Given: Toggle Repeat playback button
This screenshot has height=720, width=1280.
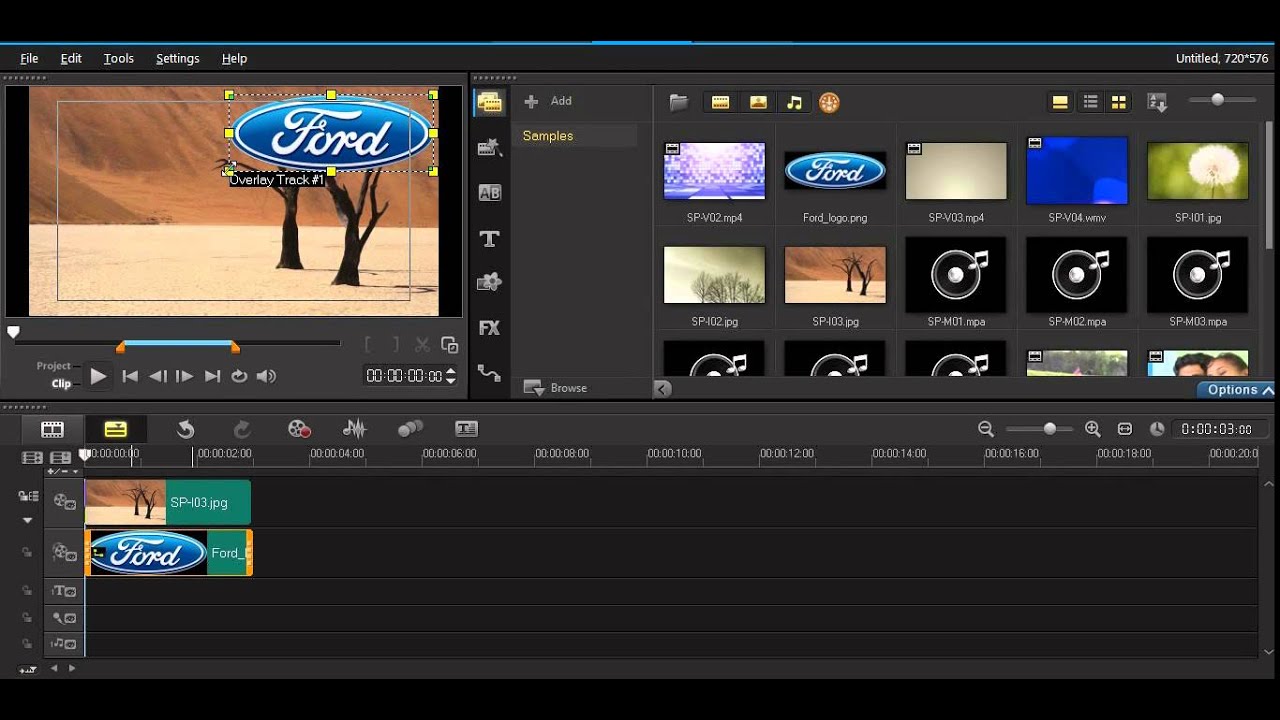Looking at the screenshot, I should pyautogui.click(x=238, y=376).
